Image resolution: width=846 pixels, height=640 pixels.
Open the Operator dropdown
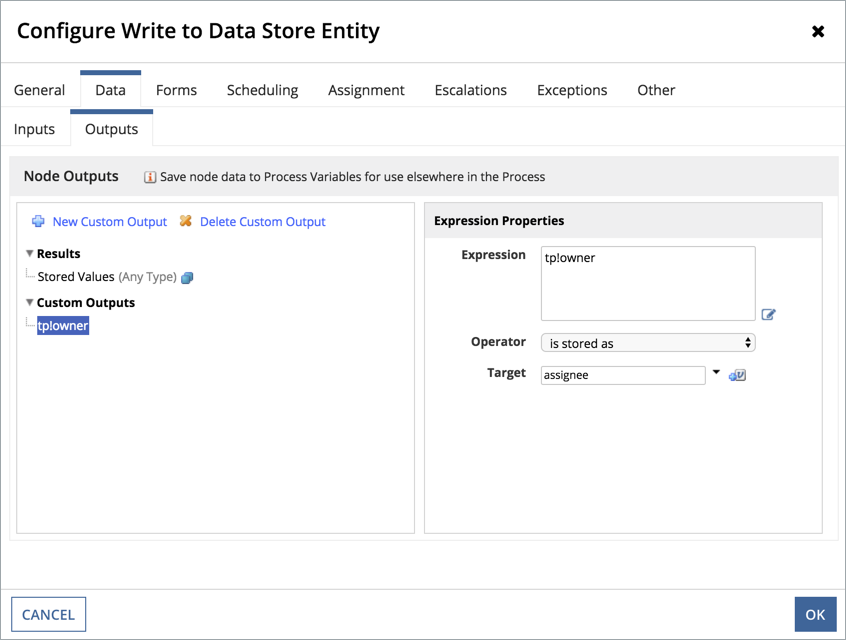point(647,343)
